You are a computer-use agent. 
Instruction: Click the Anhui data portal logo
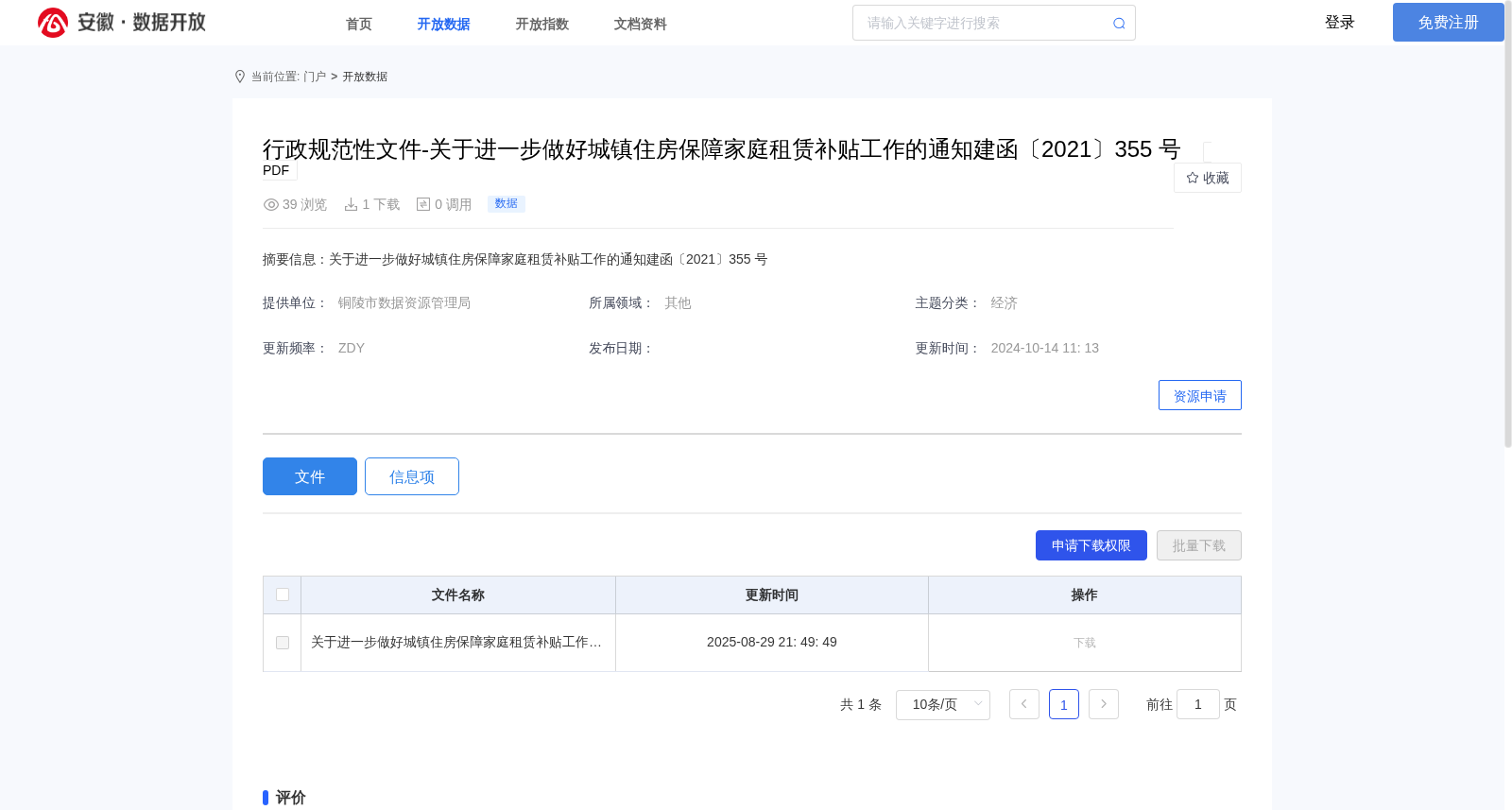tap(122, 23)
